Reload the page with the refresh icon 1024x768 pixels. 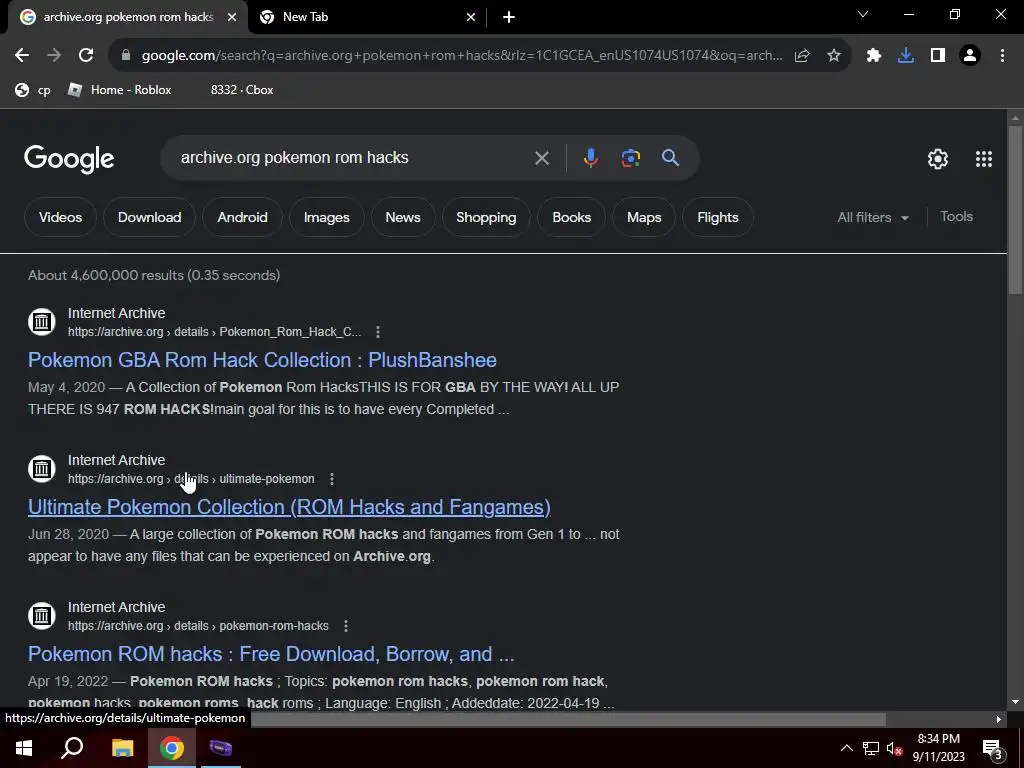click(86, 56)
